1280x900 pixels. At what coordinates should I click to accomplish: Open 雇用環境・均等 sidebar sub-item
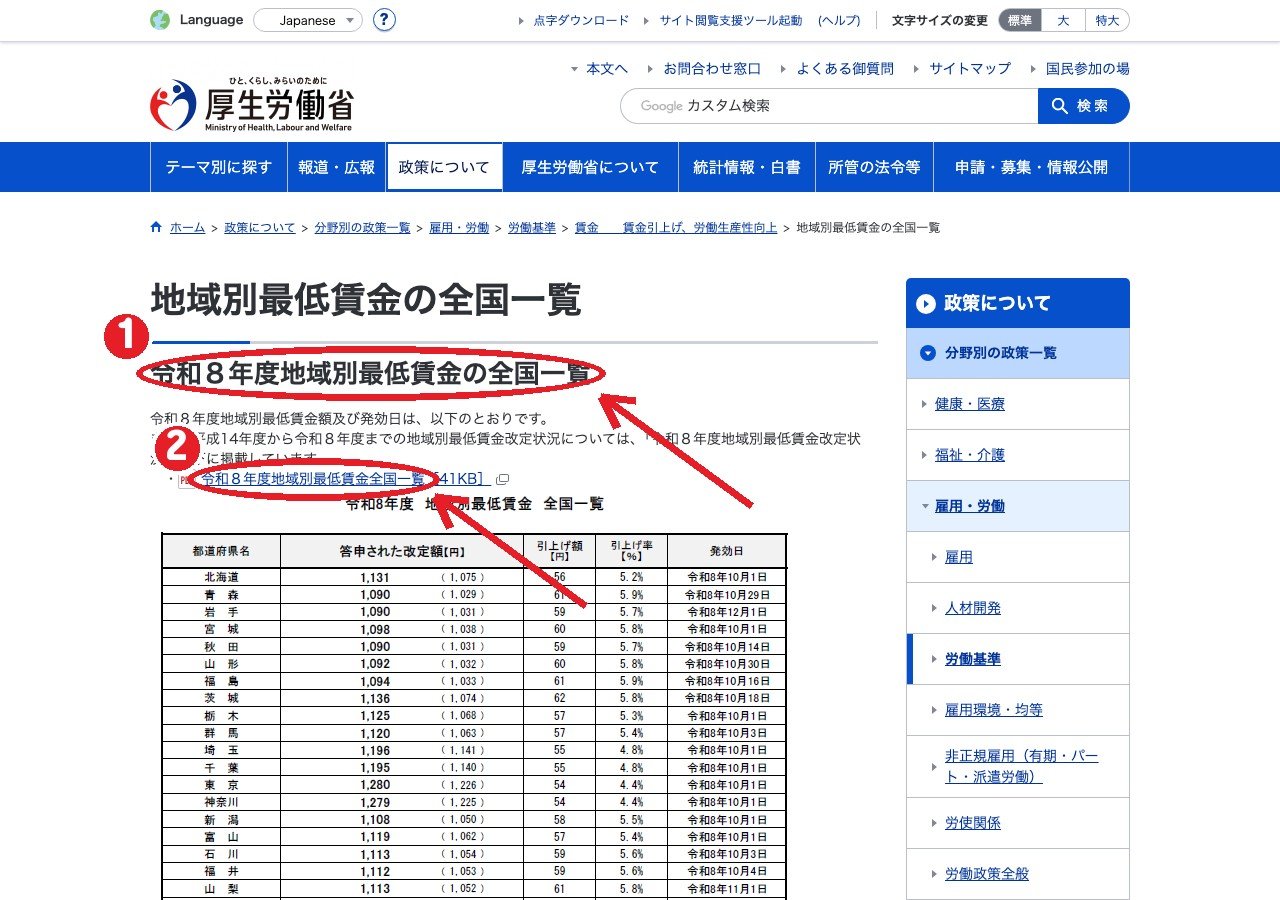point(1018,710)
